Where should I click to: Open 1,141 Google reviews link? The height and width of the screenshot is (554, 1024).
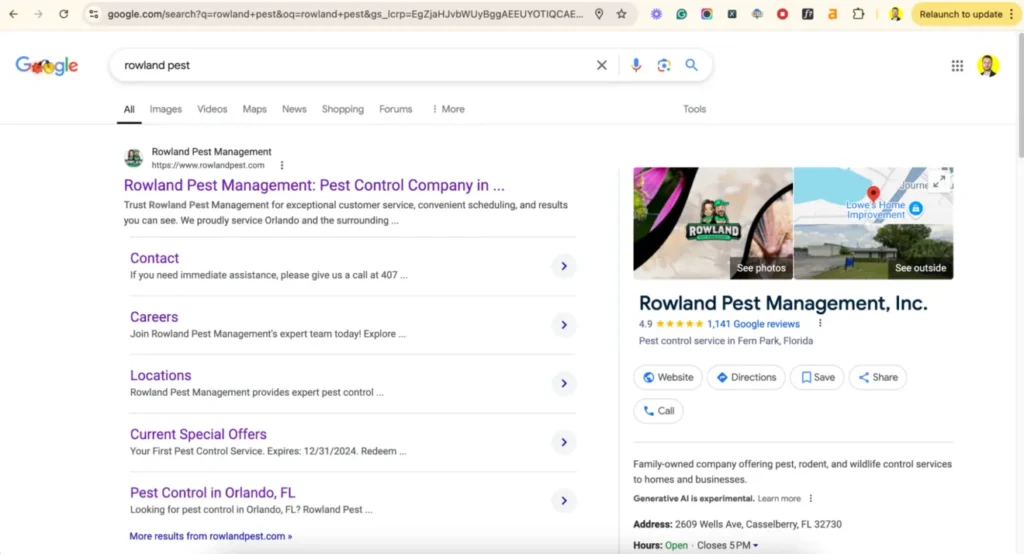753,324
